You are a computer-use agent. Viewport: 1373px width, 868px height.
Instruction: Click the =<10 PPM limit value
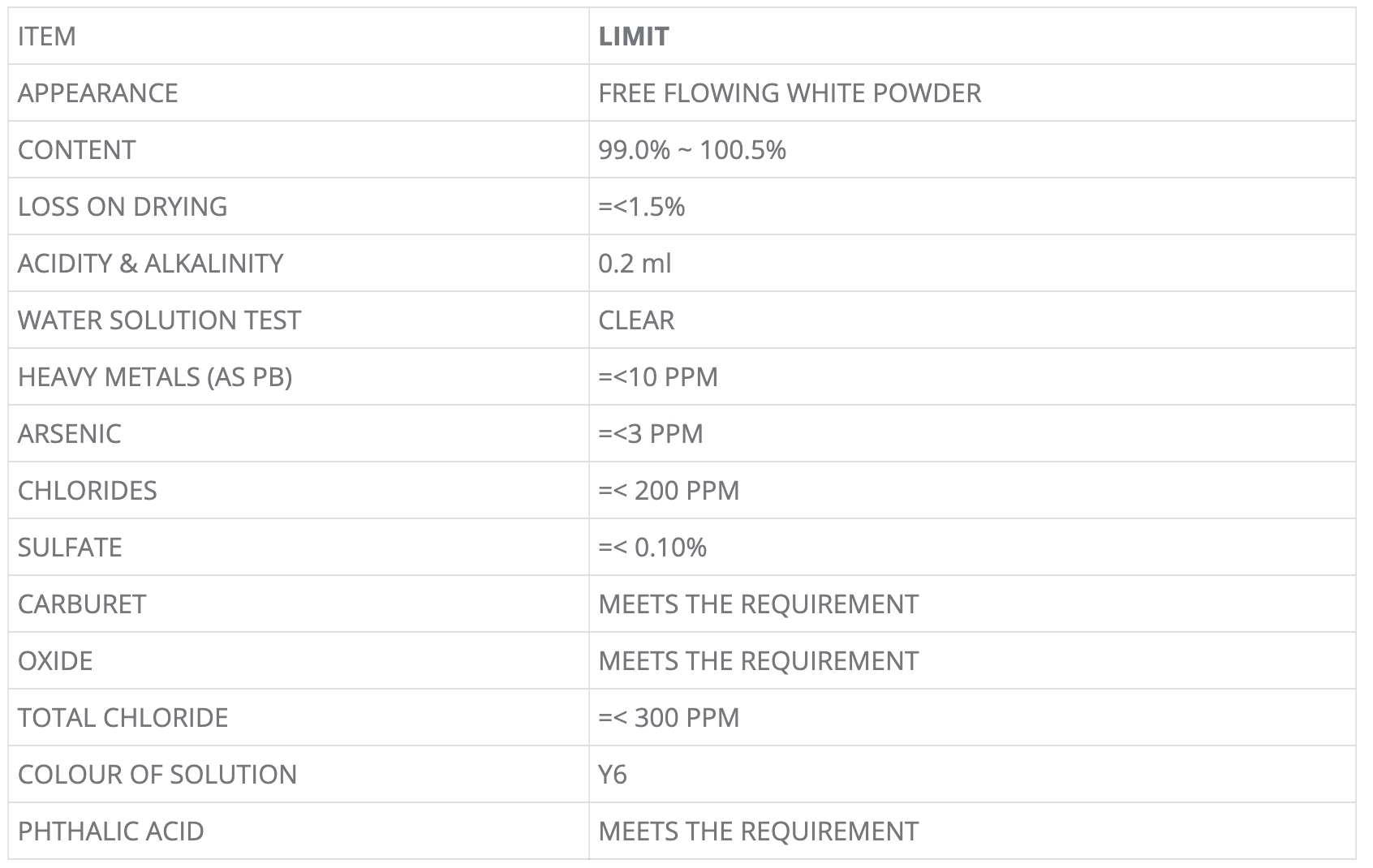tap(658, 377)
